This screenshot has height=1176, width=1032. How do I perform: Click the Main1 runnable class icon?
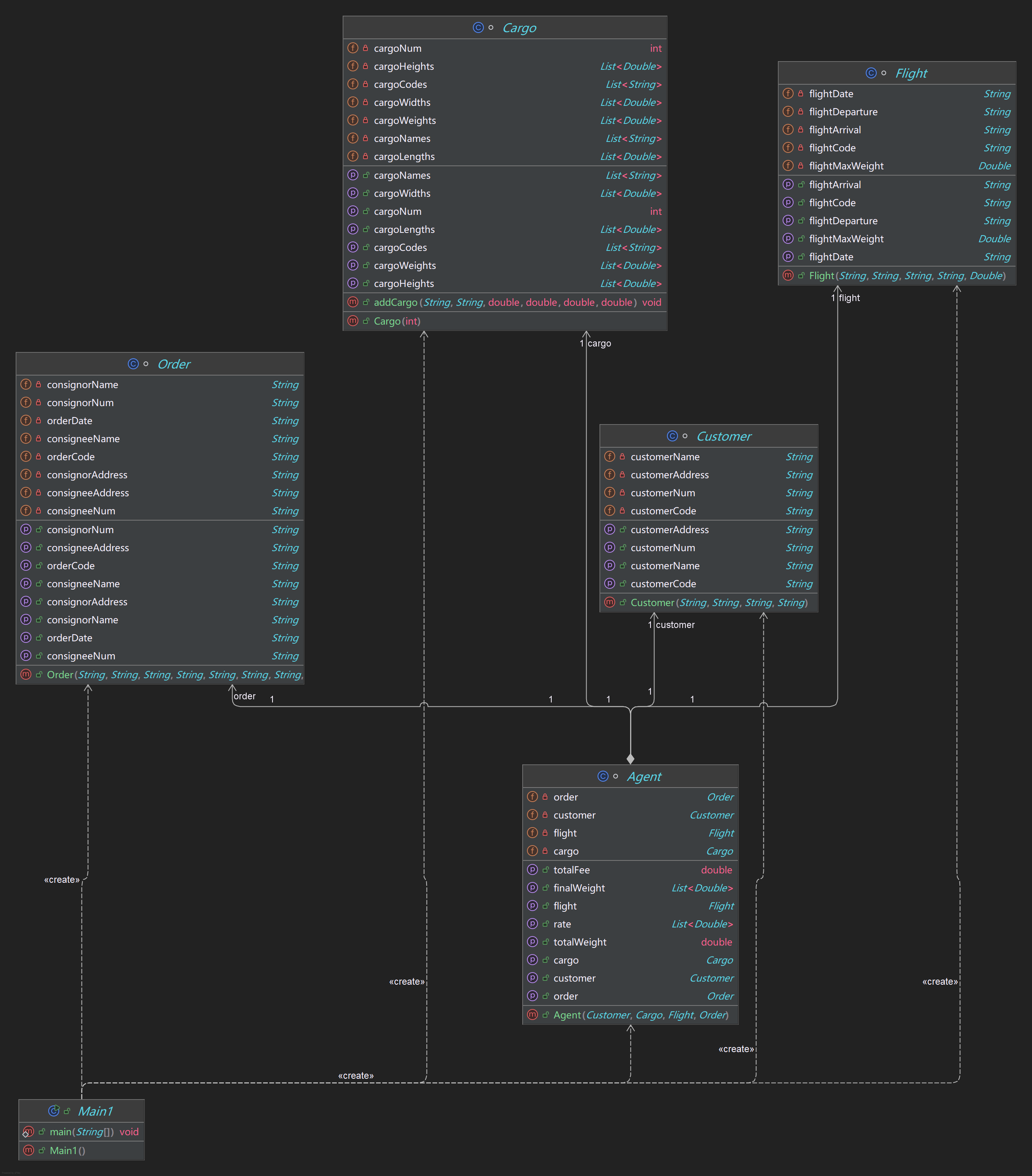click(54, 1111)
